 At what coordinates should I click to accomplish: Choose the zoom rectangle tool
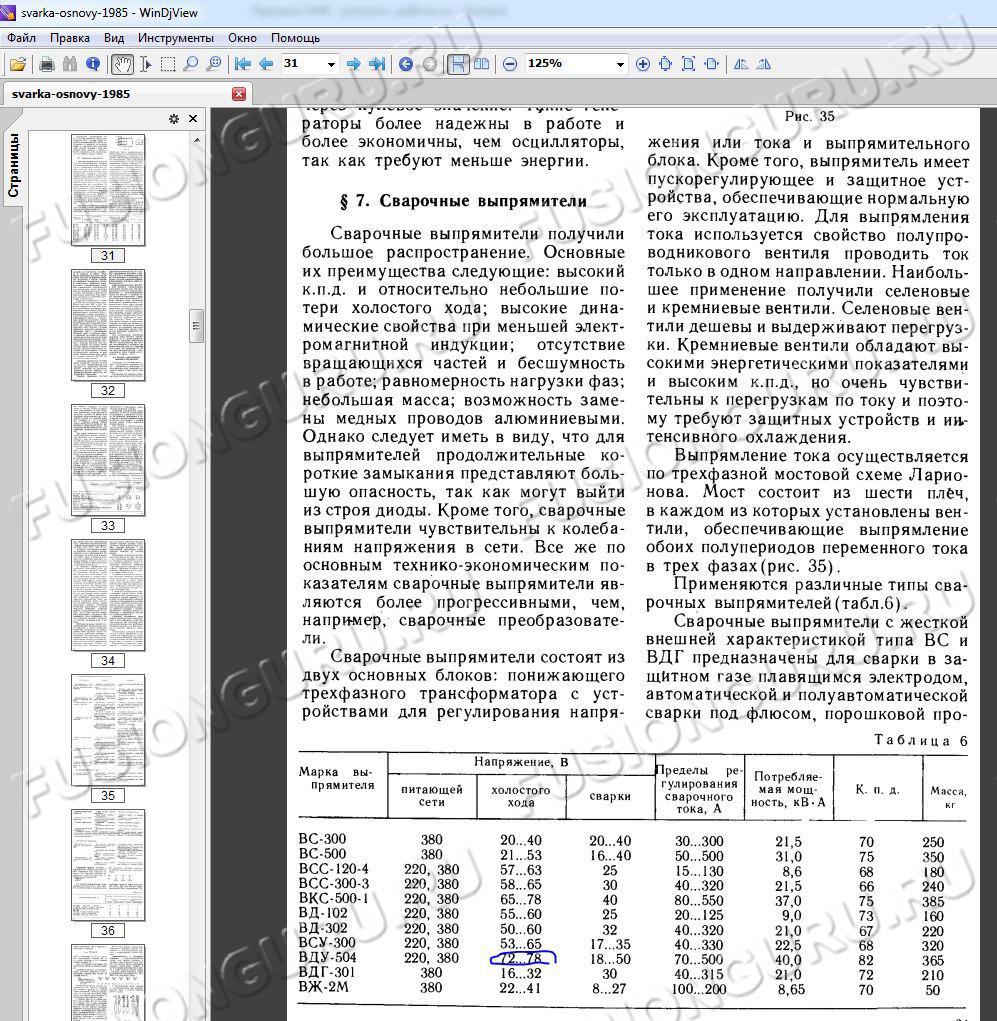point(214,64)
